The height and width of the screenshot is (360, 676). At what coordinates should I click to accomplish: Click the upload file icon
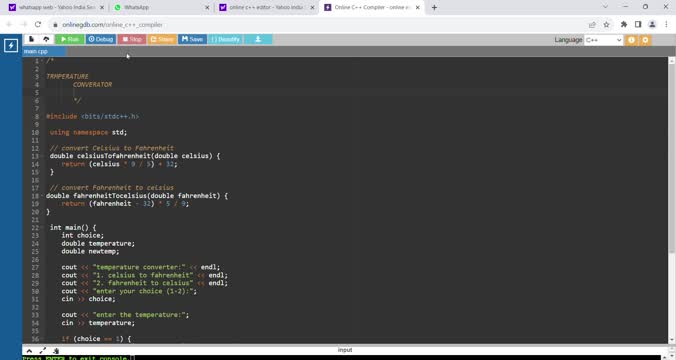(46, 39)
